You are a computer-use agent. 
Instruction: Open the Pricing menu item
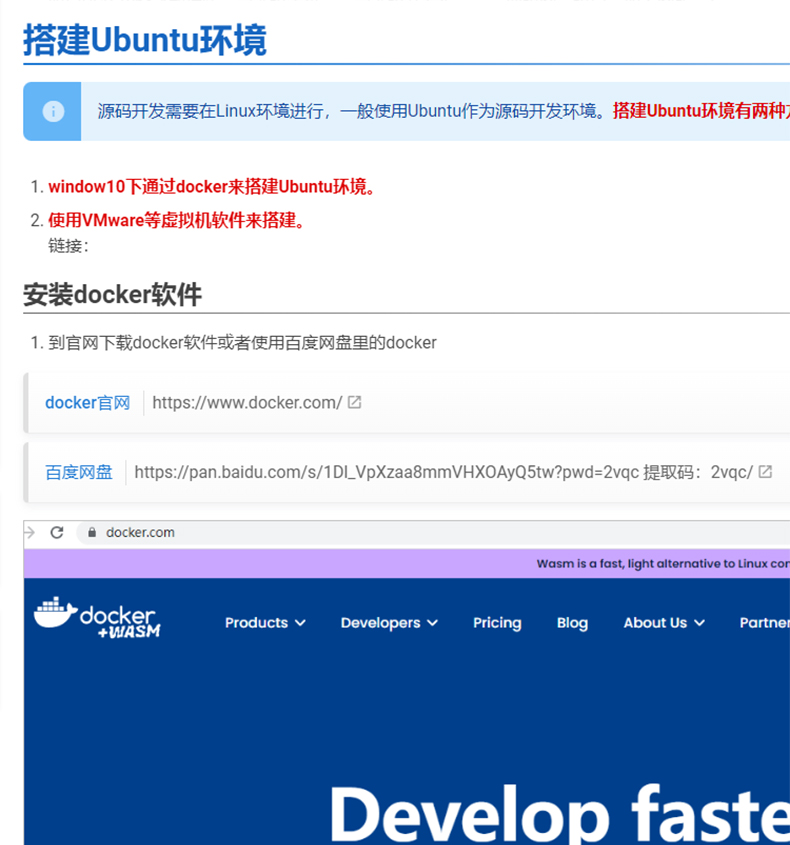point(497,623)
